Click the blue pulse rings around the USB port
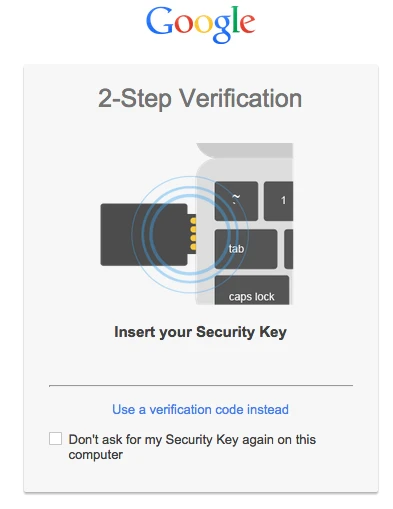The height and width of the screenshot is (509, 393). coord(190,234)
